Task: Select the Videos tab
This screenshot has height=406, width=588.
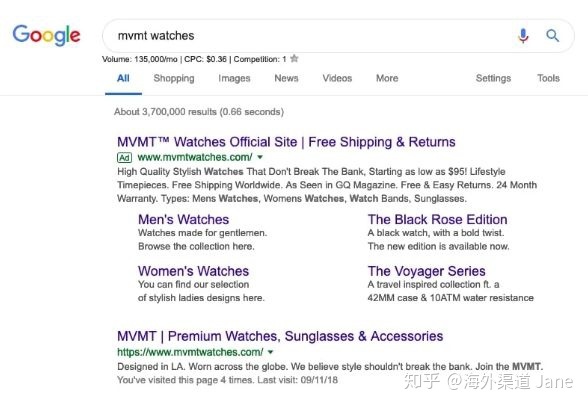Action: (337, 78)
